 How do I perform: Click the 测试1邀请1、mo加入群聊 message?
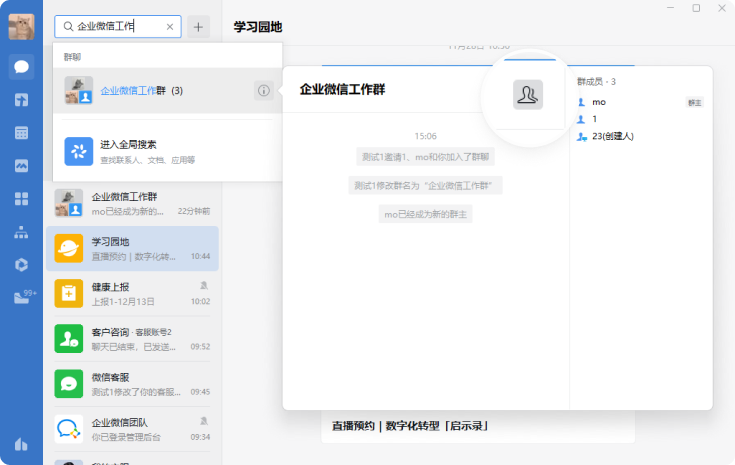(x=425, y=157)
